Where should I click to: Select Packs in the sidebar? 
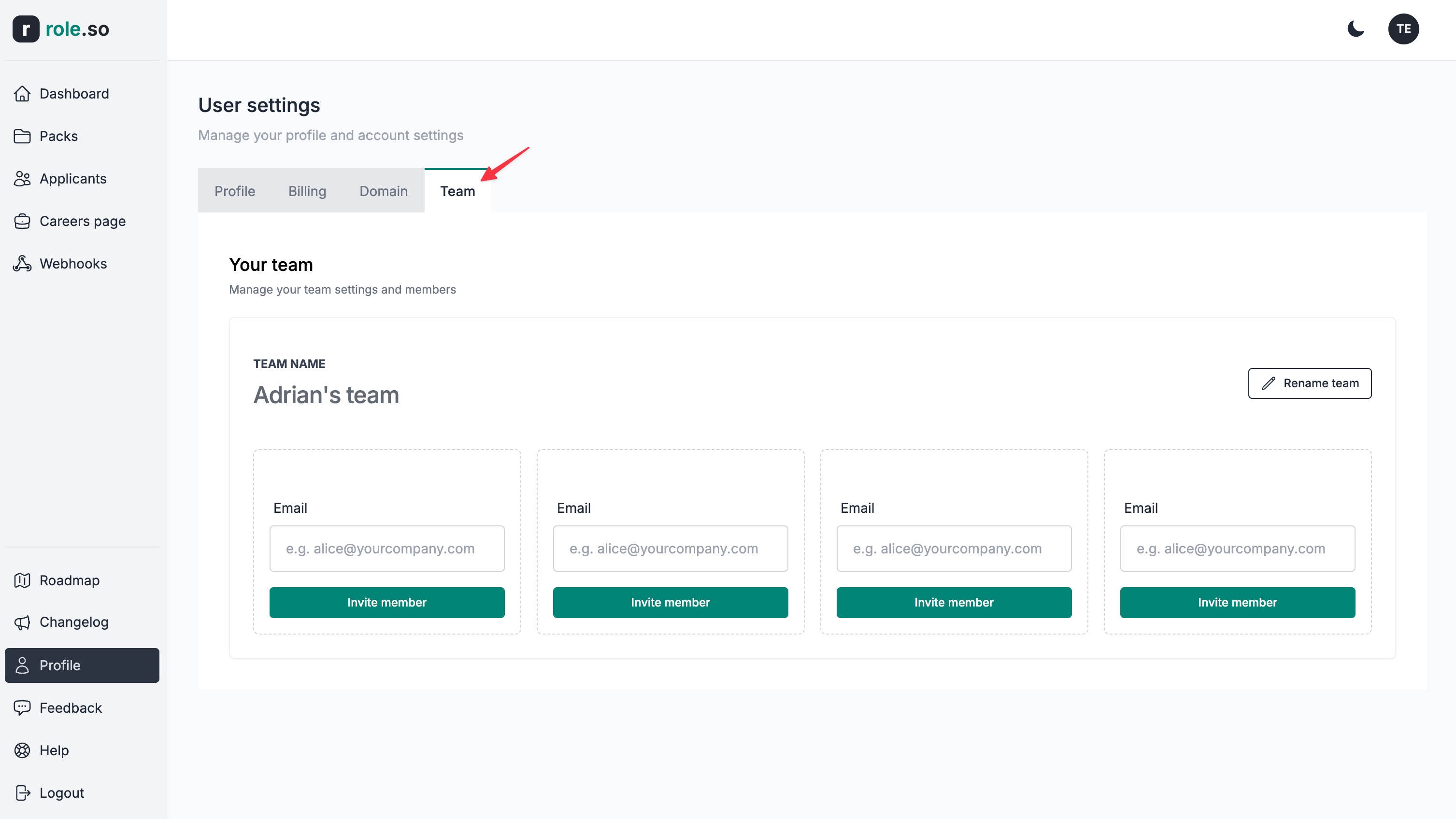pos(58,136)
